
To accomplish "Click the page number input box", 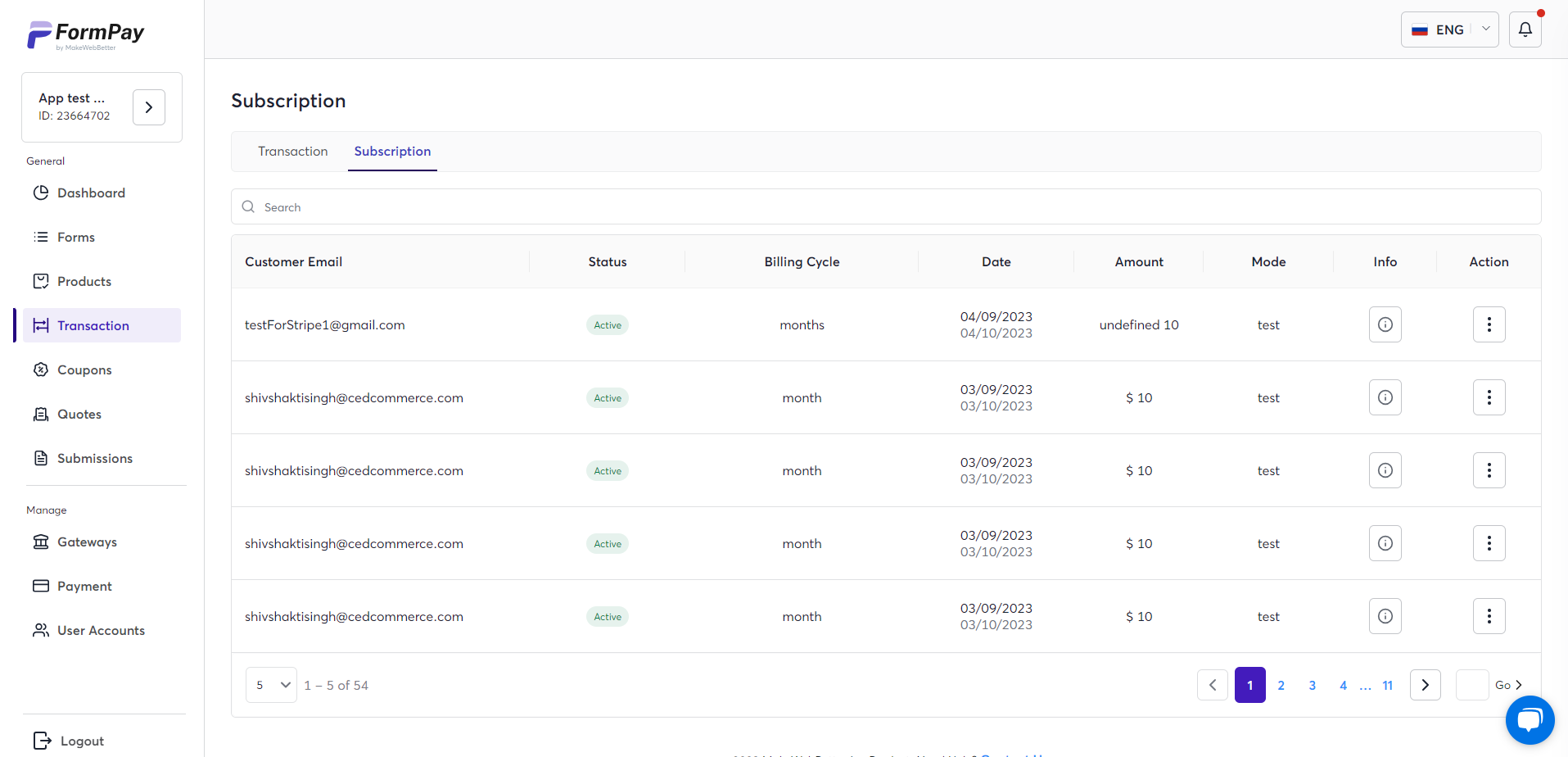I will pyautogui.click(x=1471, y=685).
